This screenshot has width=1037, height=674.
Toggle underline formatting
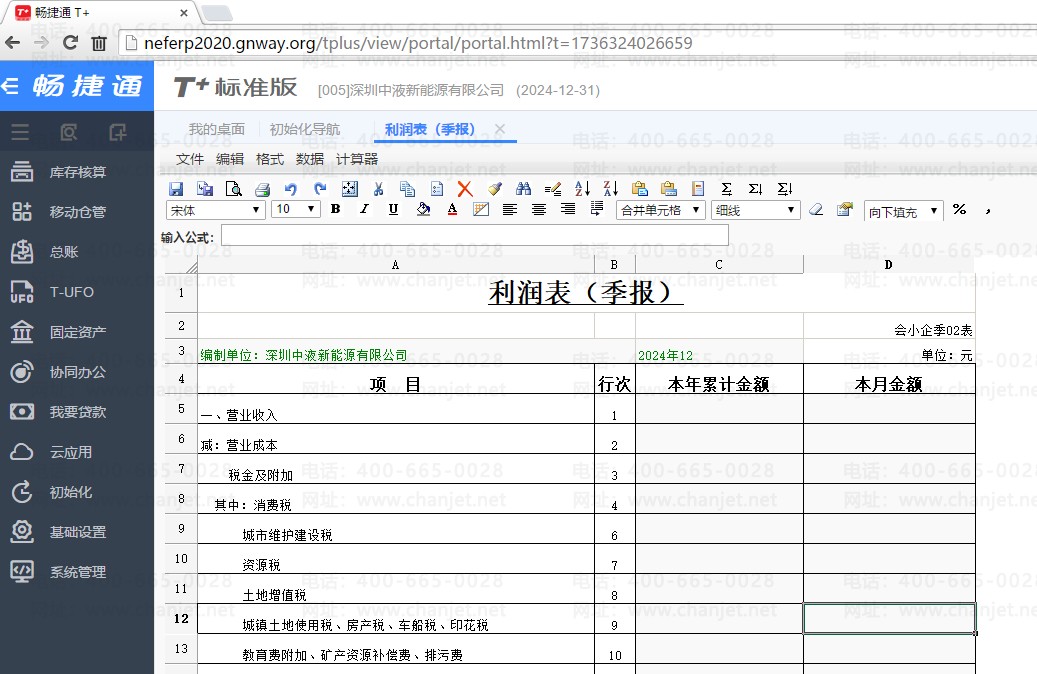[393, 210]
